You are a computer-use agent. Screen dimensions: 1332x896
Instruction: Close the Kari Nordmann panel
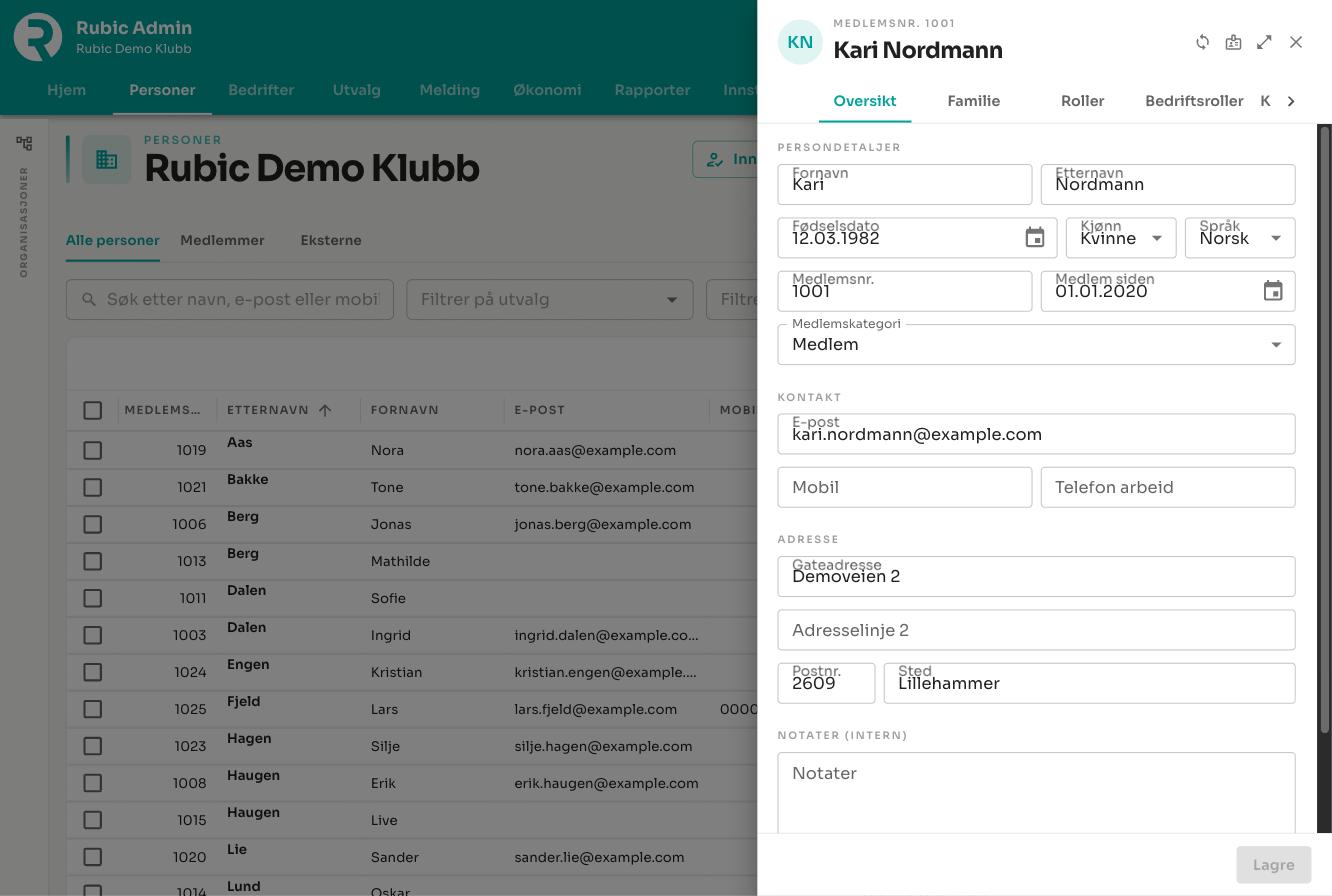coord(1296,42)
